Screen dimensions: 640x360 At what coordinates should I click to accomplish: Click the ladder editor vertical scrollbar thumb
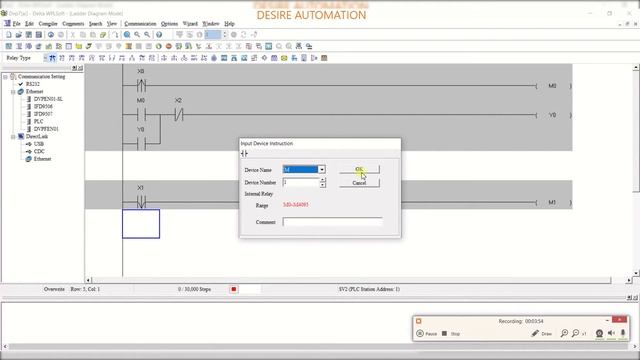click(636, 131)
